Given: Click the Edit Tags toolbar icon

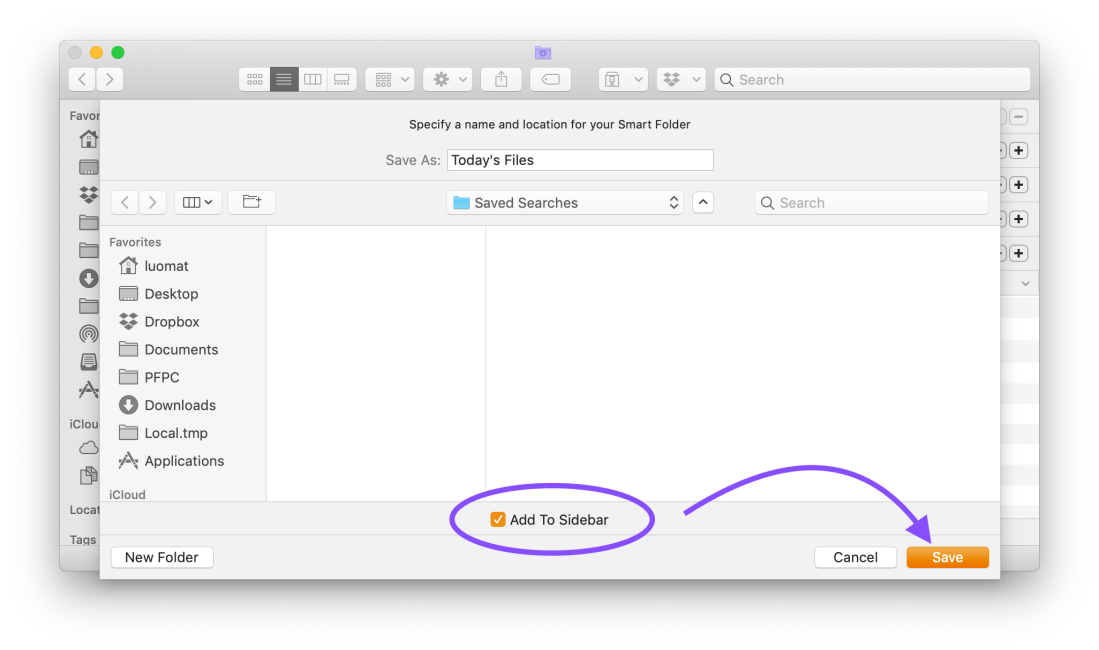Looking at the screenshot, I should (550, 80).
